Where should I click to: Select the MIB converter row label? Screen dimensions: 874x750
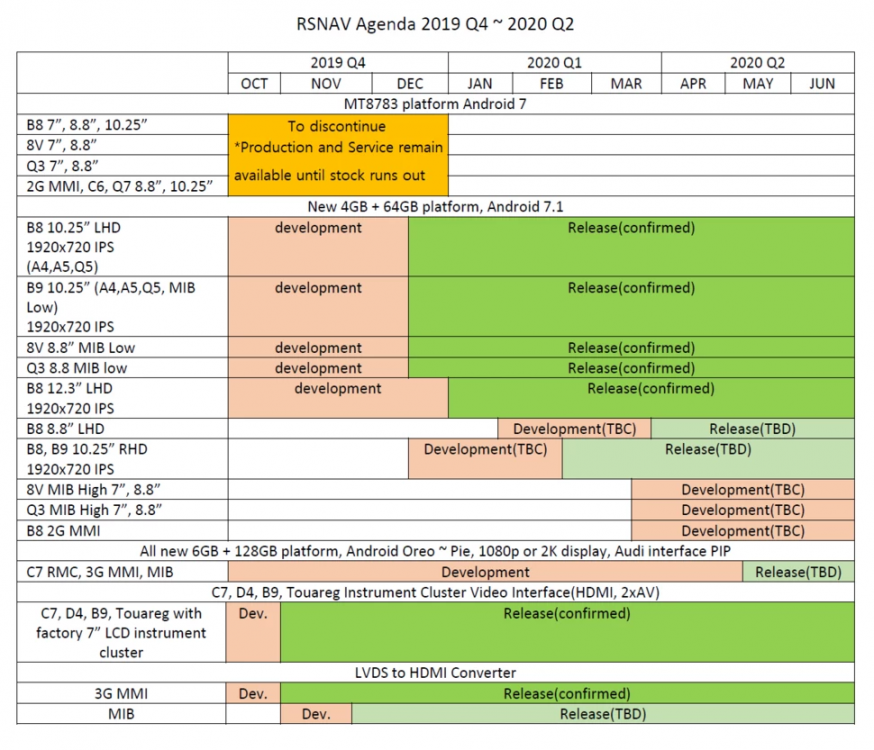121,714
